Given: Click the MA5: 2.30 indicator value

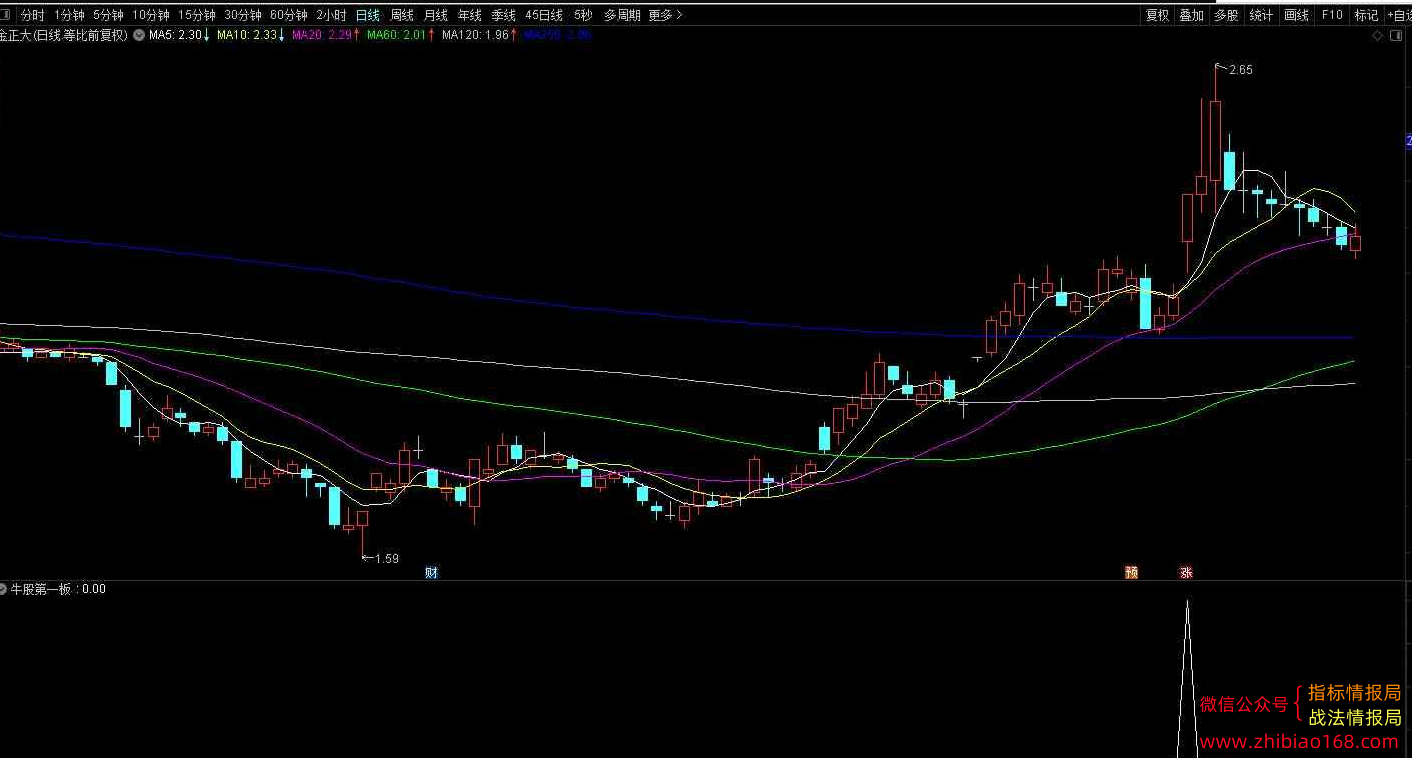Looking at the screenshot, I should [x=179, y=35].
